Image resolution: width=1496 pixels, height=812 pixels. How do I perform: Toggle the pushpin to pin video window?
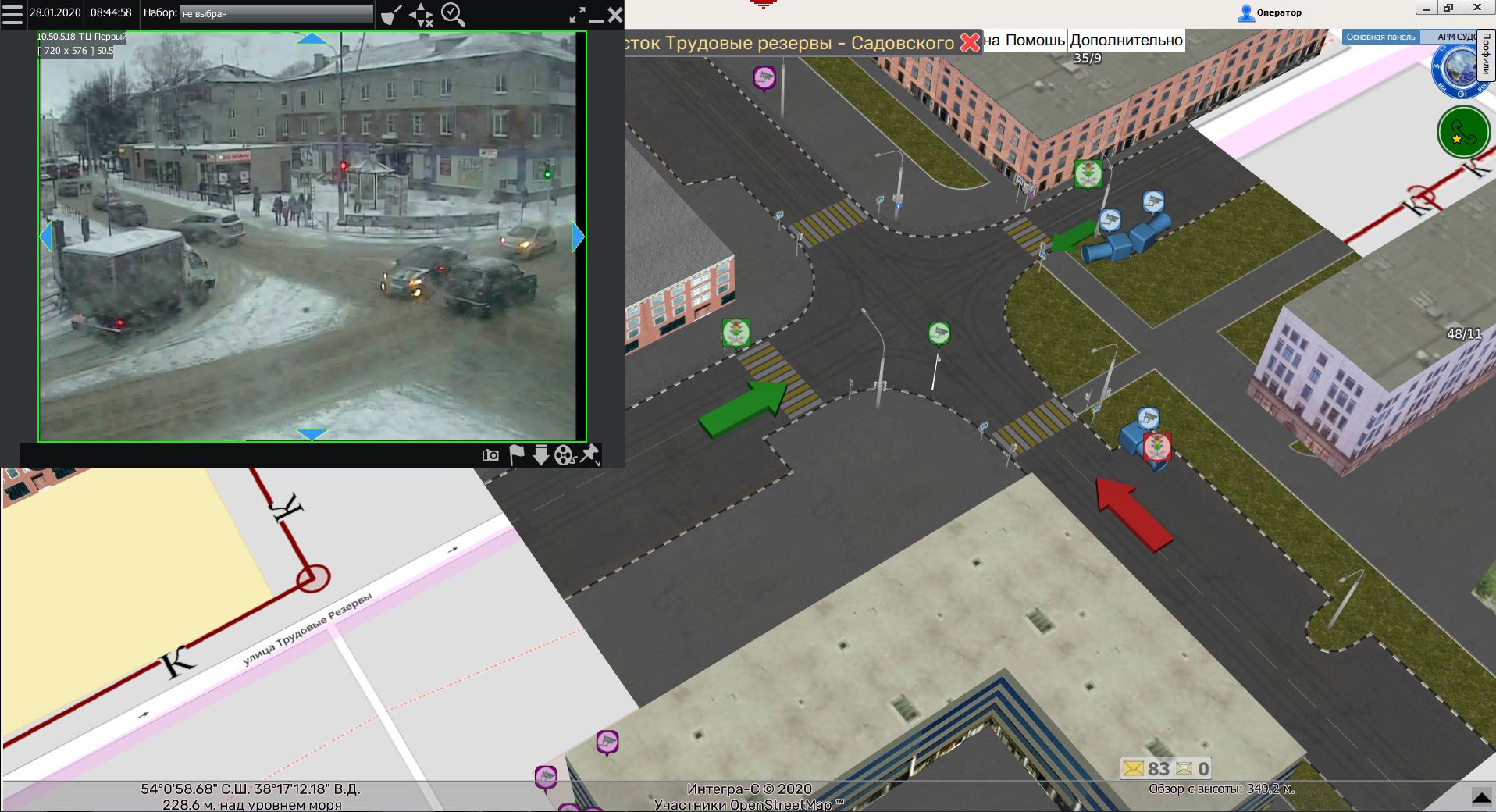click(589, 454)
